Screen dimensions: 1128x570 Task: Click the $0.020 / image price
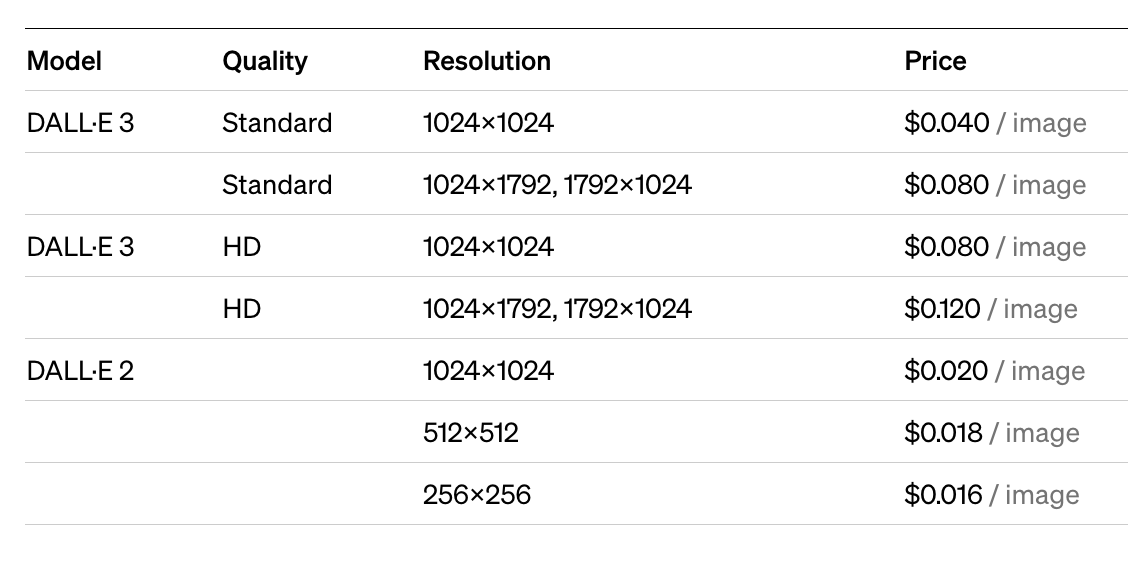coord(994,371)
